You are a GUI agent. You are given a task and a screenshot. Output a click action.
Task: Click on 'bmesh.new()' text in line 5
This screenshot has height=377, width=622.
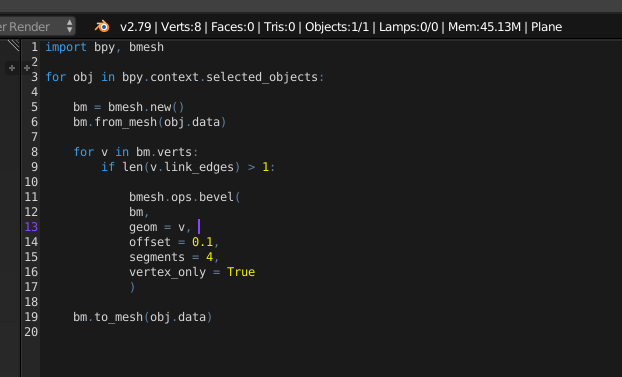[x=146, y=107]
